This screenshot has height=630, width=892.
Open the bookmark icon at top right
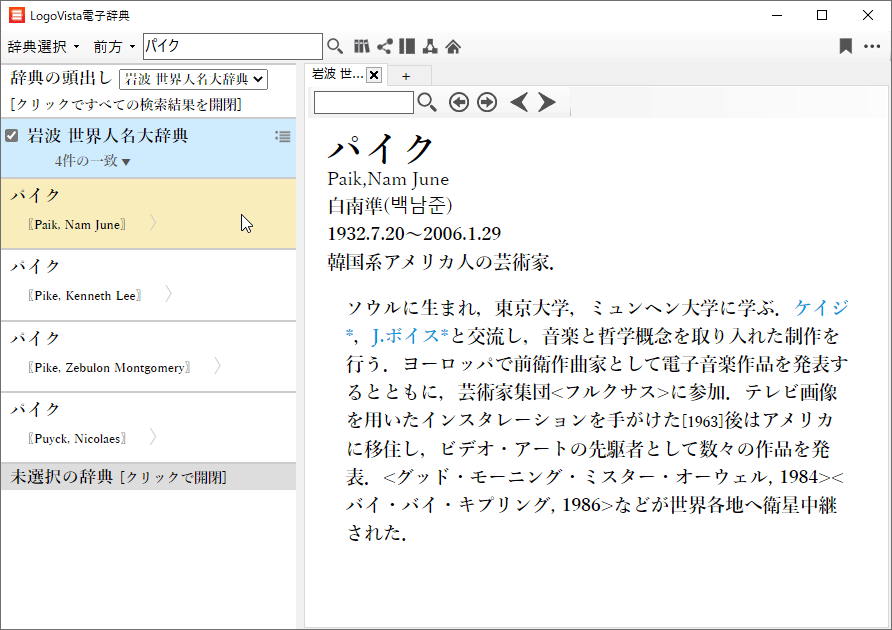(845, 46)
